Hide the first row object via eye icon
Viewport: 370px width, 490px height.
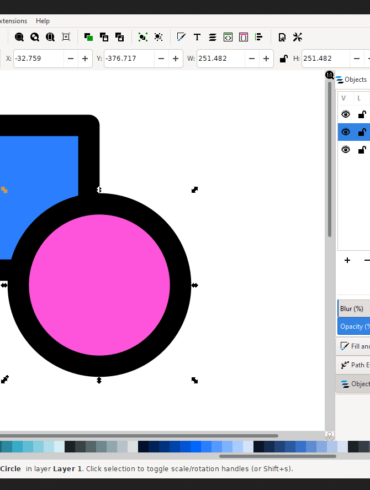[346, 114]
